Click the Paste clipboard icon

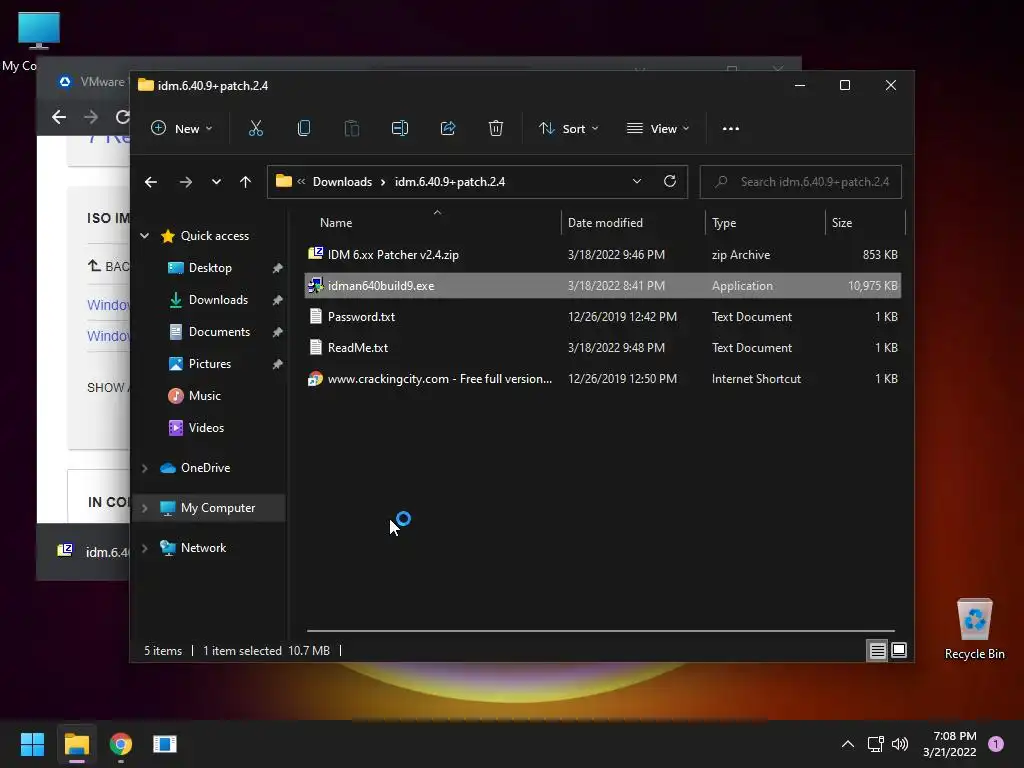tap(351, 129)
